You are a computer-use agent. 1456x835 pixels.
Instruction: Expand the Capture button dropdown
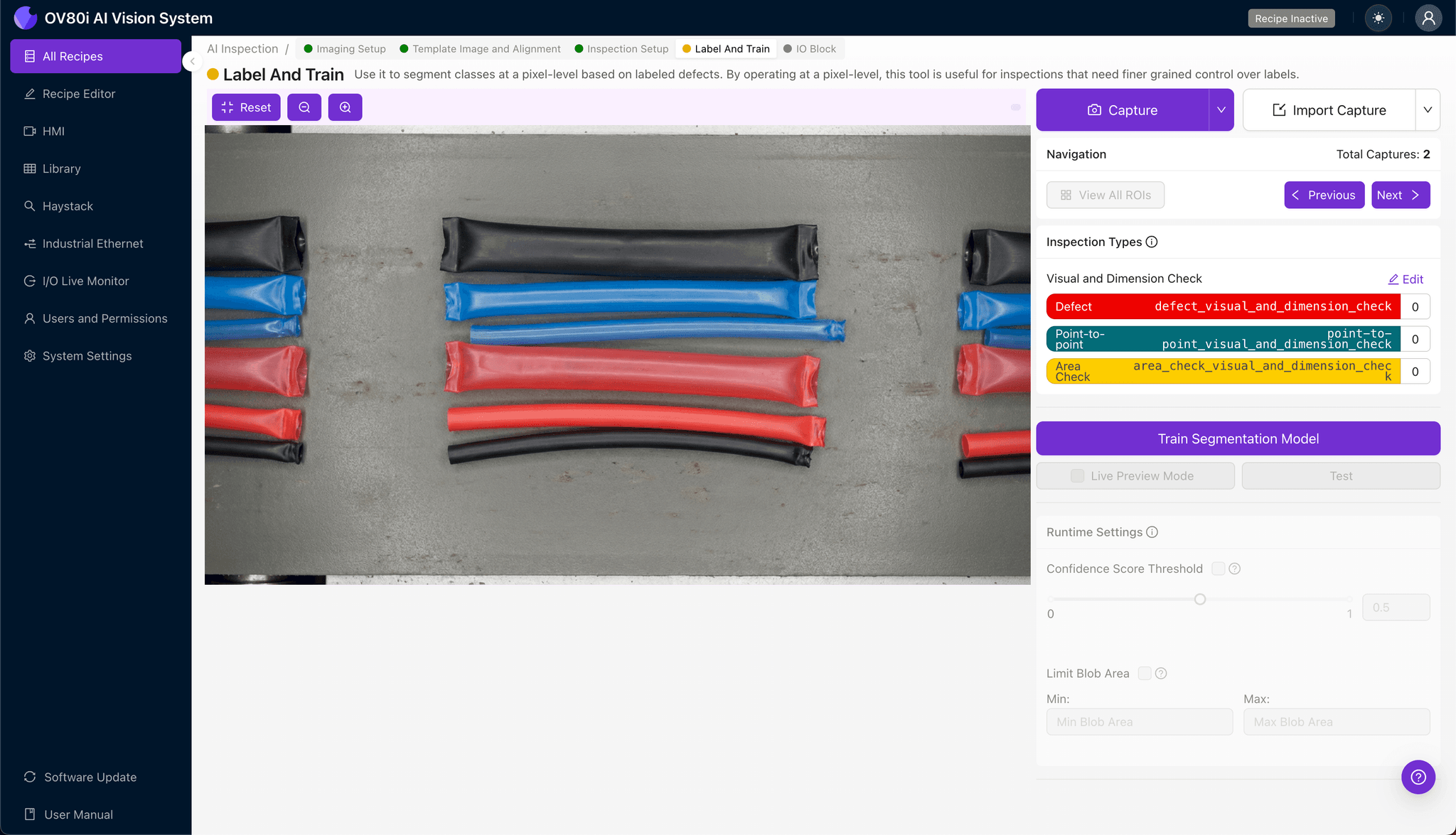tap(1221, 109)
